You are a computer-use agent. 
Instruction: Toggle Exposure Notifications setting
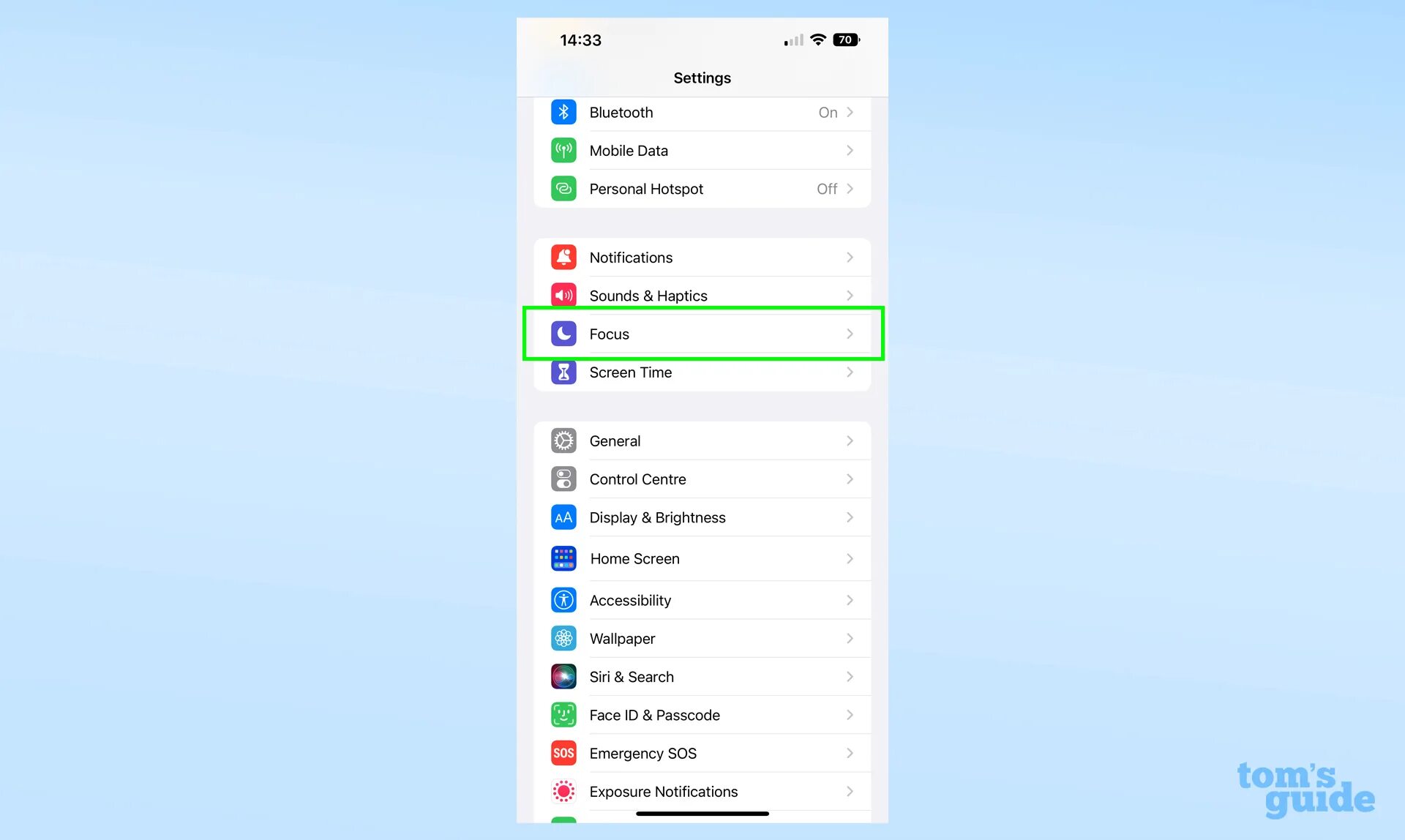click(702, 791)
